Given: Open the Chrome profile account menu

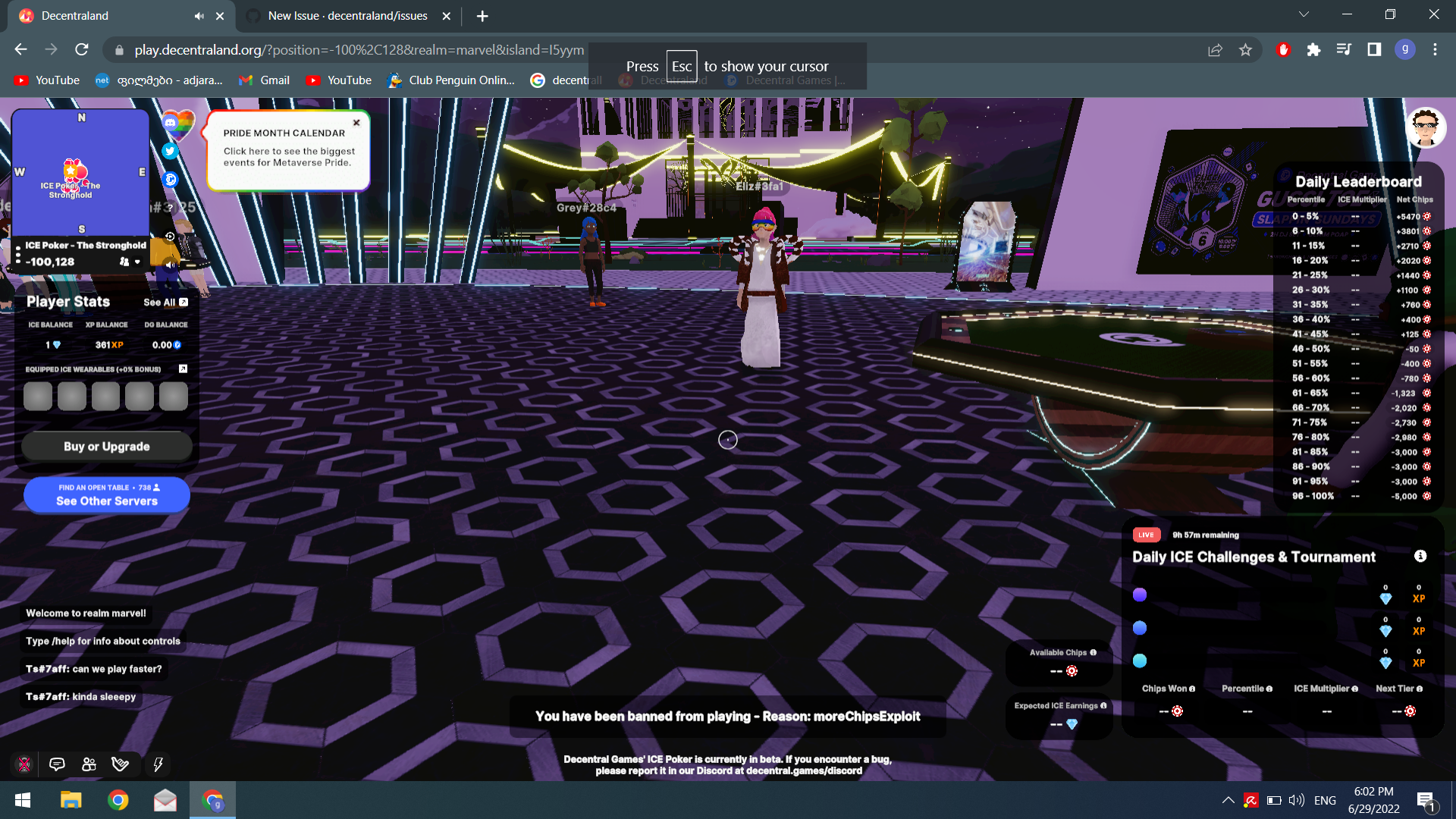Looking at the screenshot, I should point(1407,49).
